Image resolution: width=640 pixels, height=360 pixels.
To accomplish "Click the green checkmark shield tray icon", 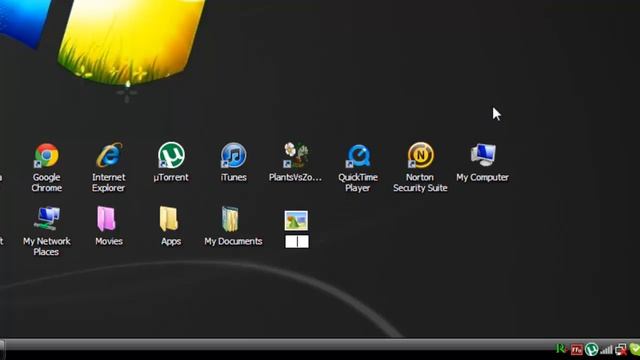I will click(635, 349).
